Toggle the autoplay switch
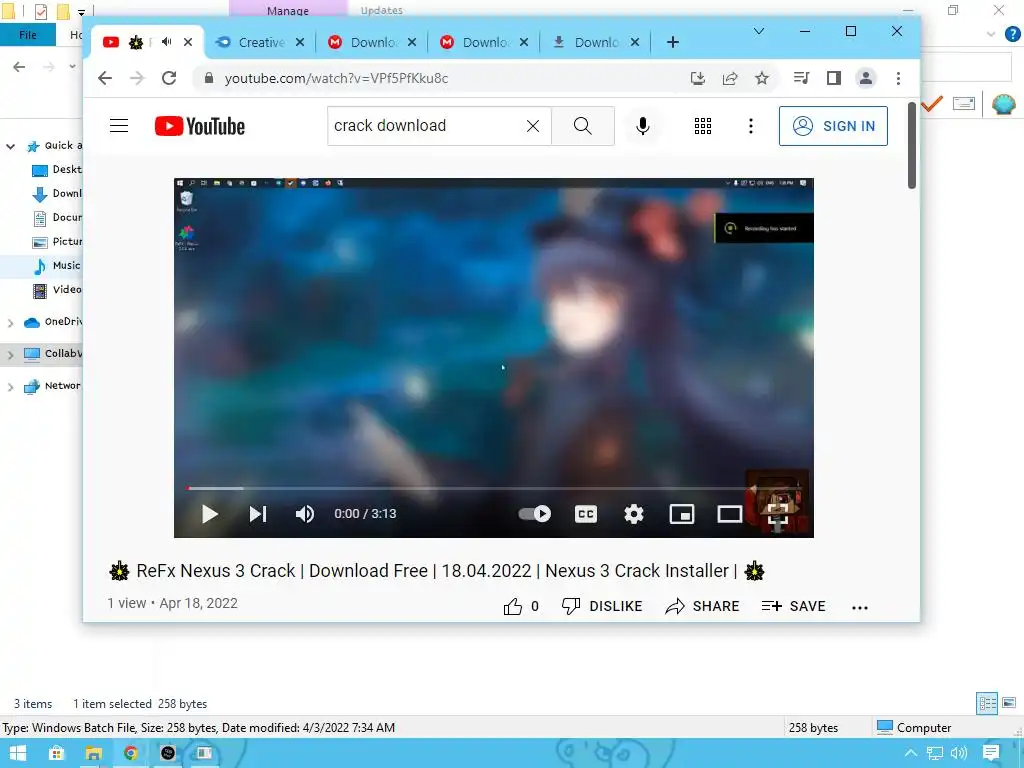Screen dimensions: 1024x768 (x=535, y=514)
